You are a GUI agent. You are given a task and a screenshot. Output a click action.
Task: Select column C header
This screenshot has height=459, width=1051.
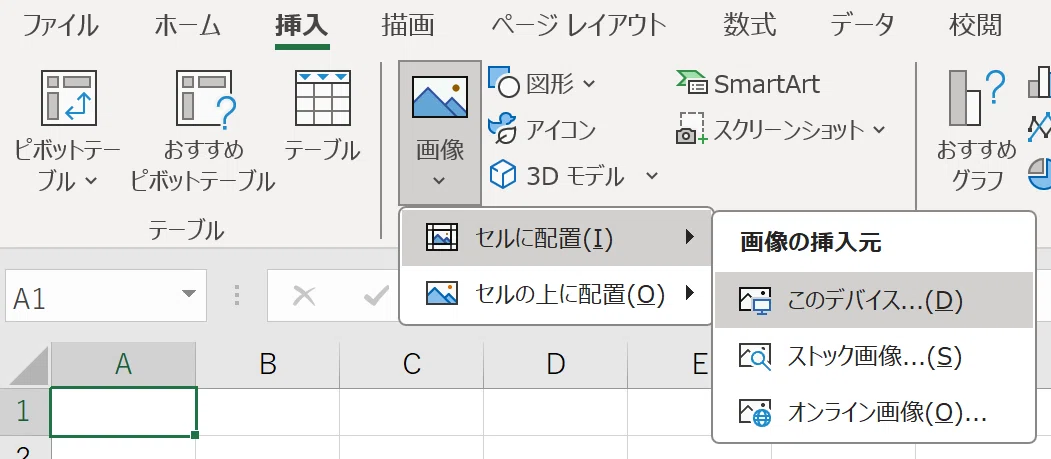coord(412,365)
